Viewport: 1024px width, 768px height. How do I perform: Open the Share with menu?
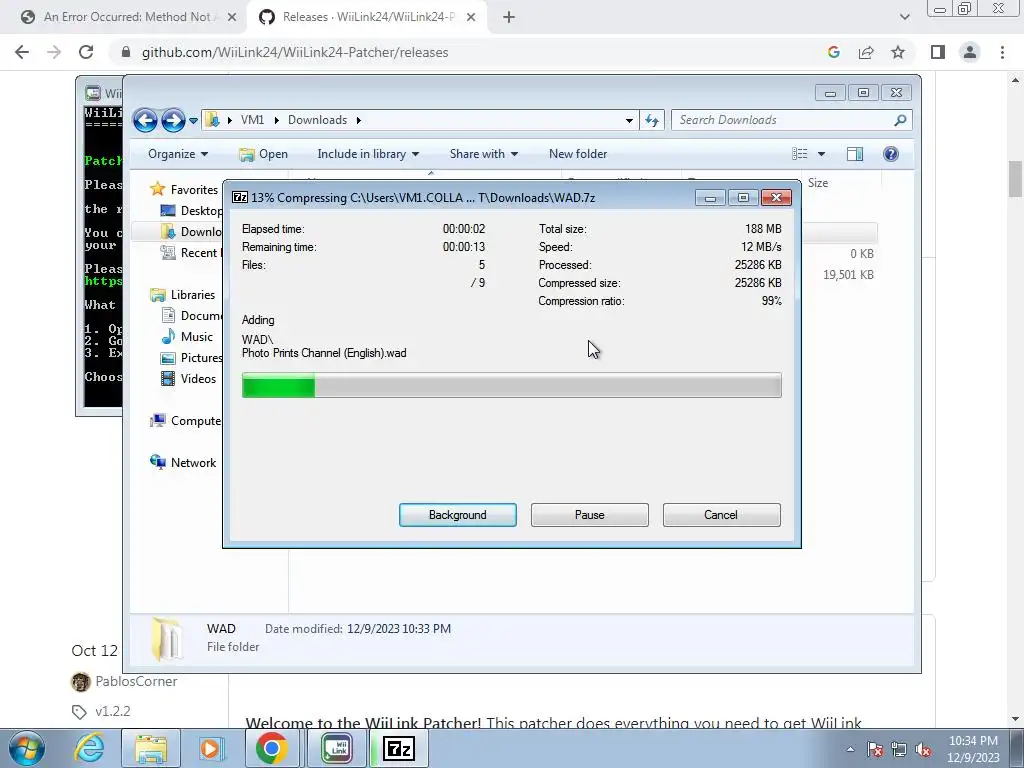483,154
